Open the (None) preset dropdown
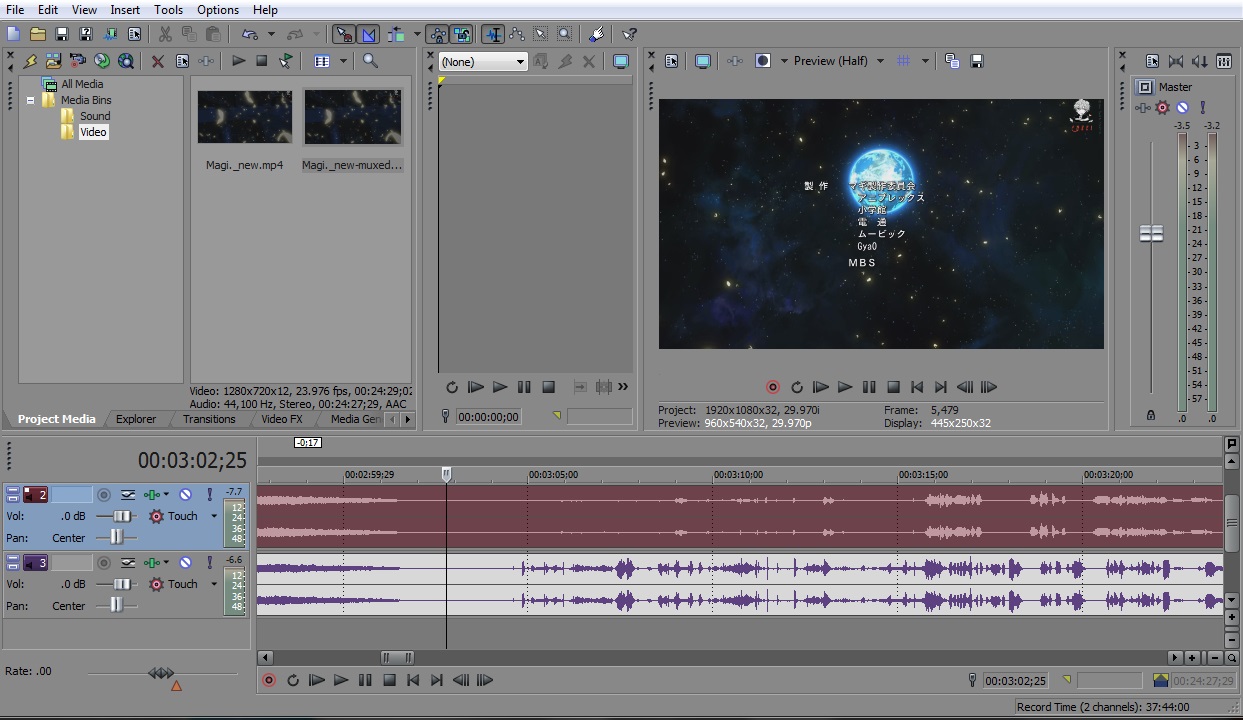 pyautogui.click(x=520, y=62)
